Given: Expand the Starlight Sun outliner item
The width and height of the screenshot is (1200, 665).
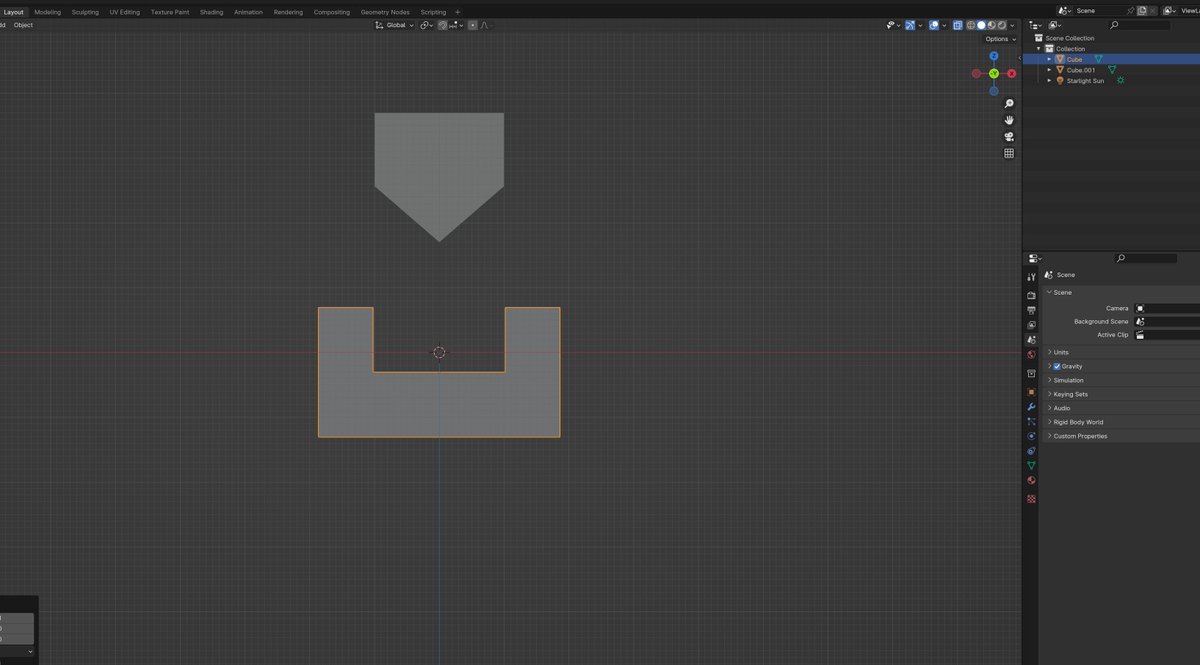Looking at the screenshot, I should (1049, 81).
